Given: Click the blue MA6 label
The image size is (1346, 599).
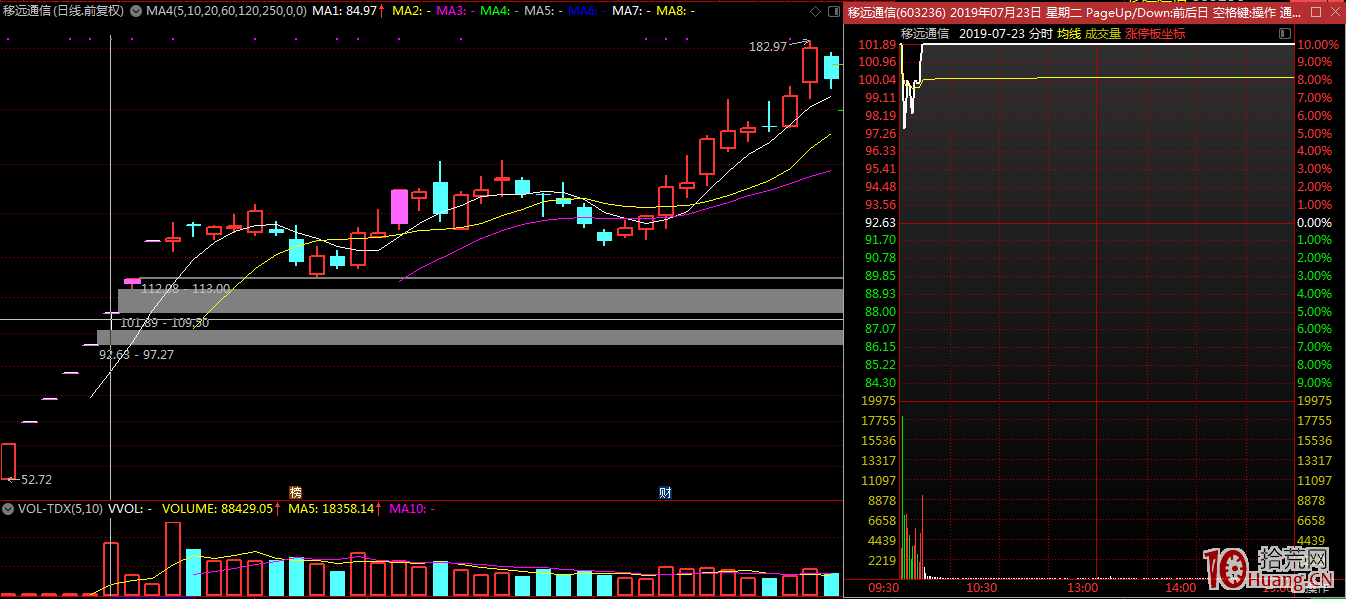Looking at the screenshot, I should 586,11.
